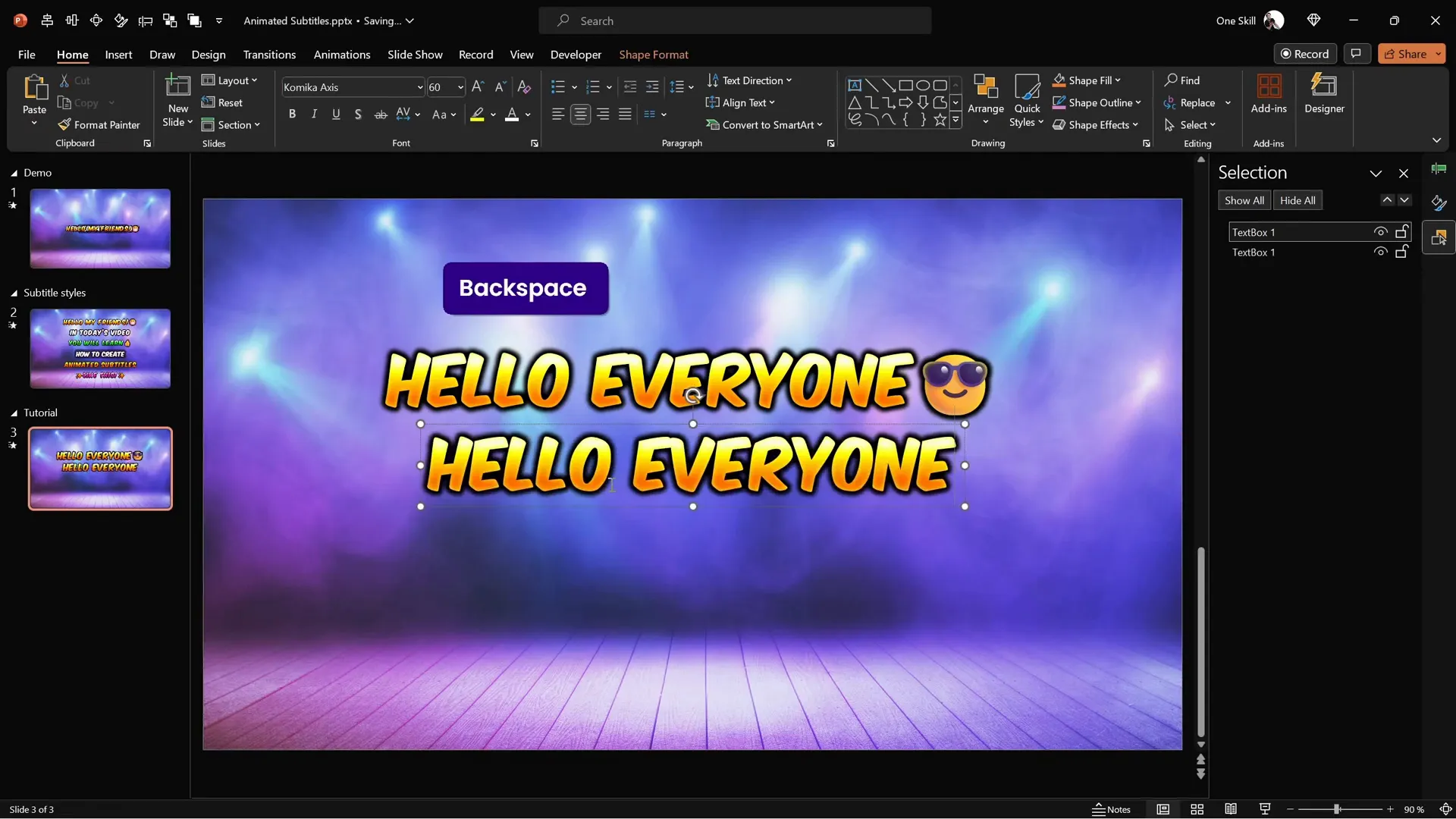Apply the red font color
The height and width of the screenshot is (819, 1456).
(x=512, y=115)
